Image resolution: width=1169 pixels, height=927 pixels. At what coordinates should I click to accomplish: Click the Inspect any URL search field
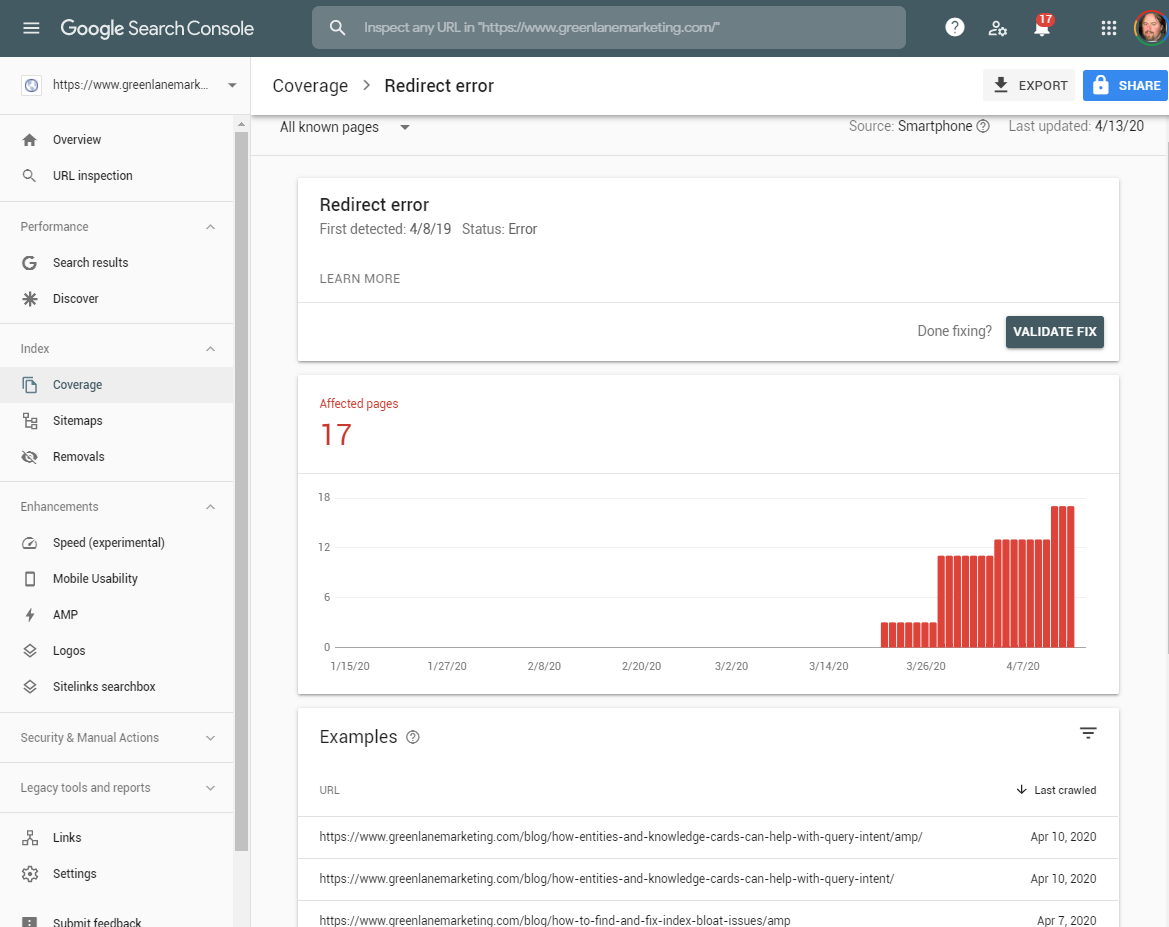coord(608,28)
